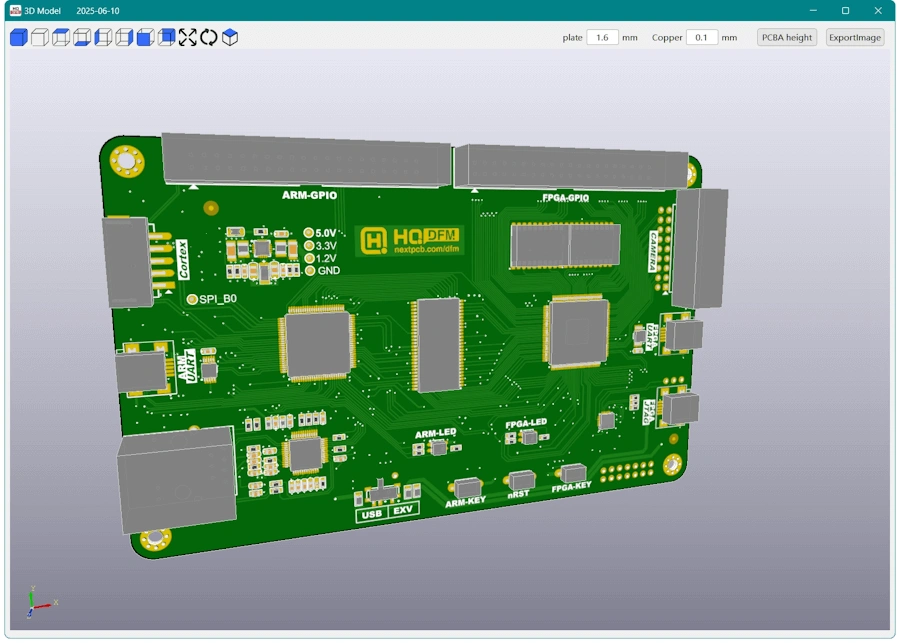Click the fit-to-screen expand arrows icon

tap(188, 38)
